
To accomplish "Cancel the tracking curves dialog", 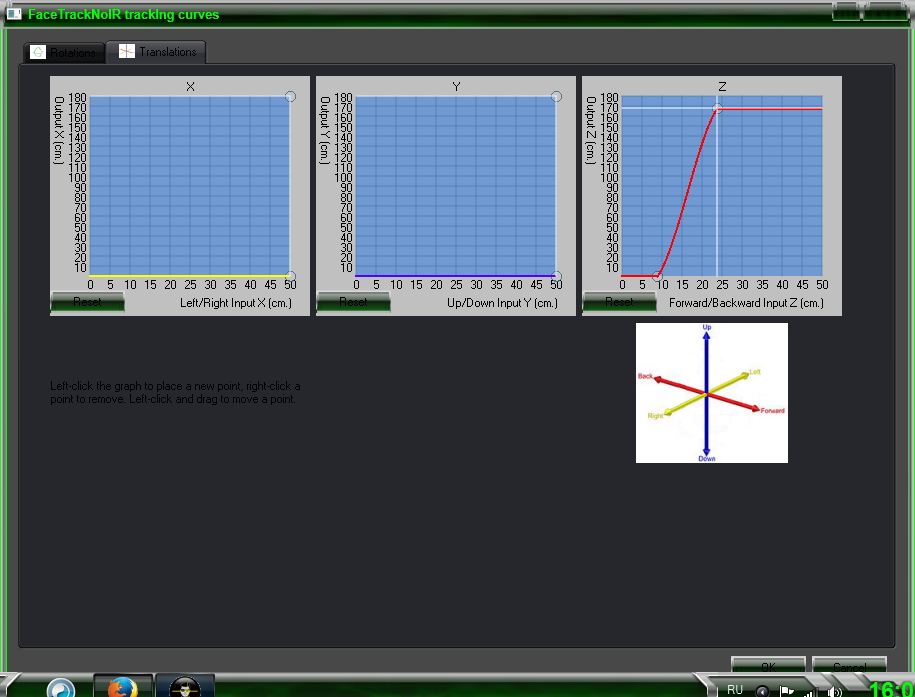I will click(x=849, y=666).
